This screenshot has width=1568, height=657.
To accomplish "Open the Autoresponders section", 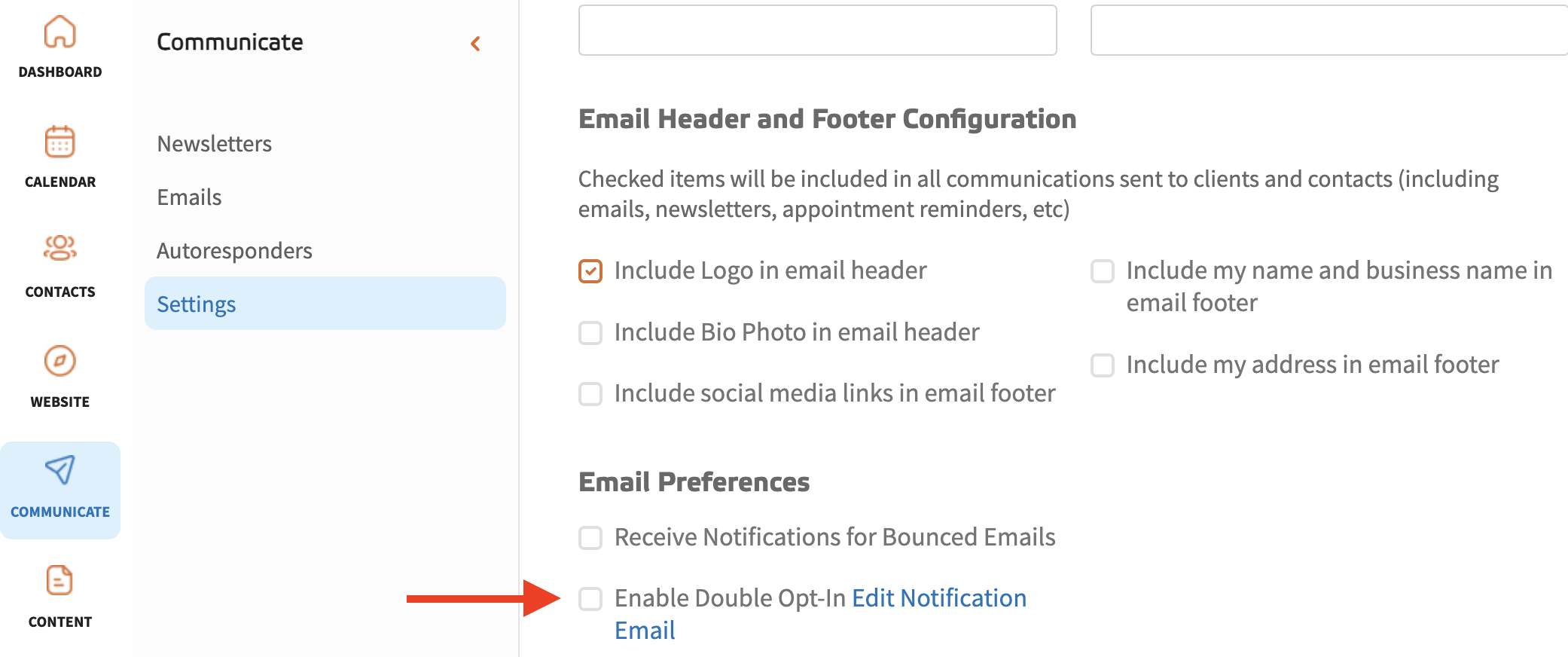I will click(x=234, y=251).
